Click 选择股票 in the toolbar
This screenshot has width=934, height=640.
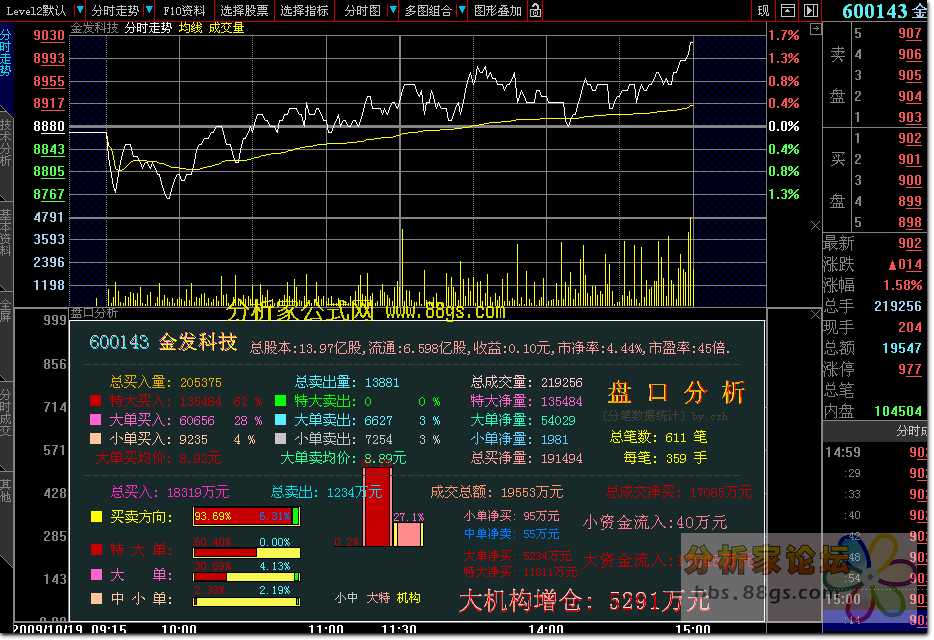click(244, 11)
